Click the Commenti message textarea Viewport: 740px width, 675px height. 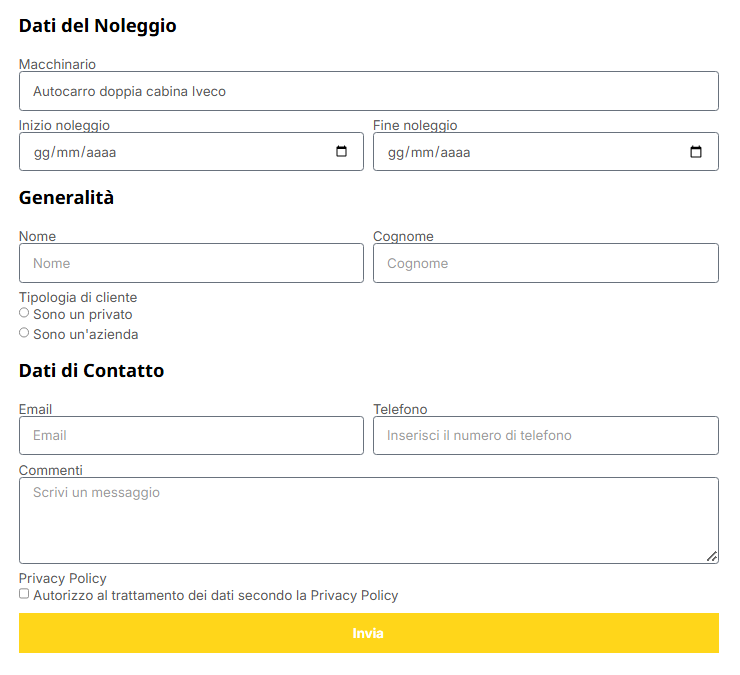coord(368,520)
